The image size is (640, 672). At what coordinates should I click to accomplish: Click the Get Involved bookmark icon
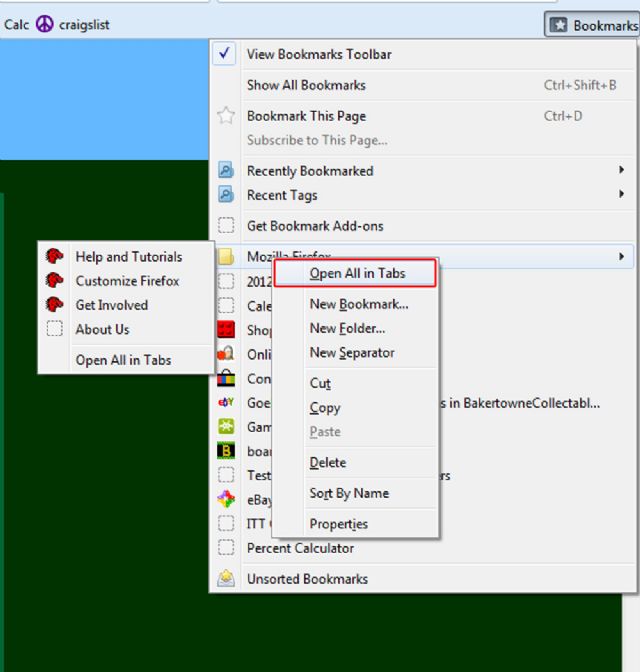[55, 305]
